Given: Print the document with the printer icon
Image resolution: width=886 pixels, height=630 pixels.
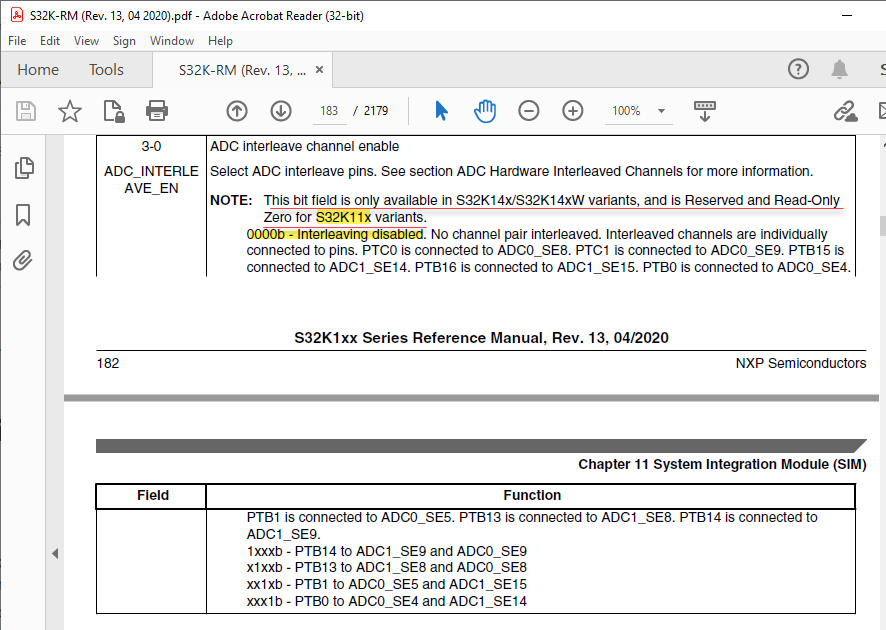Looking at the screenshot, I should 157,111.
